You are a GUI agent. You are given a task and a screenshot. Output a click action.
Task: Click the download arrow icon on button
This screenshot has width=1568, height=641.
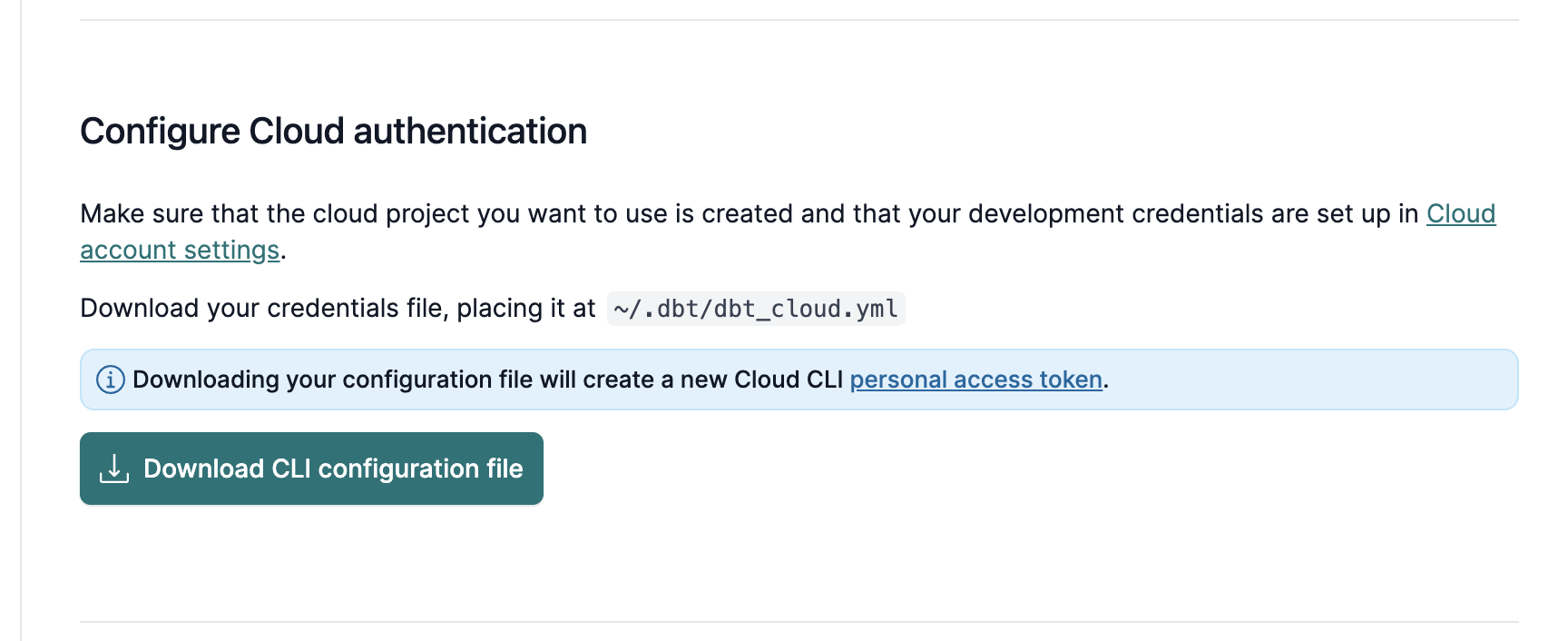click(x=114, y=468)
